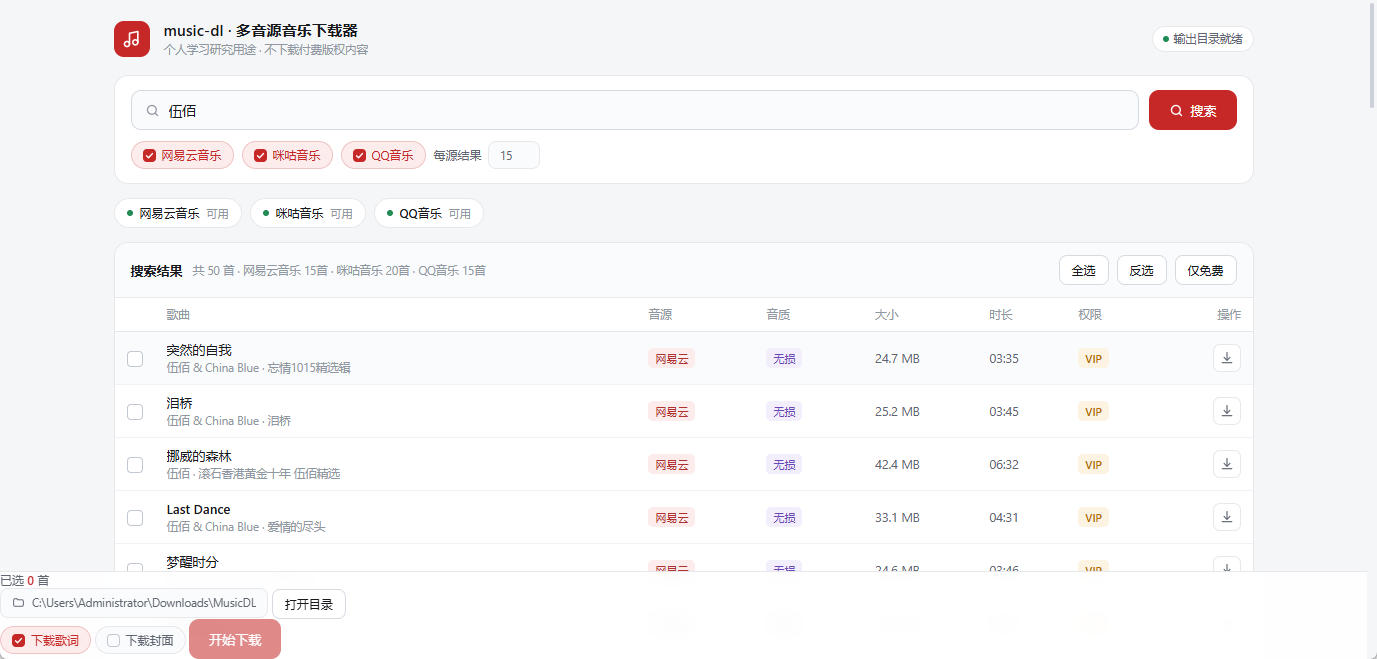Click the VIP badge for Last Dance
Screen dimensions: 1377x659
click(x=1093, y=517)
